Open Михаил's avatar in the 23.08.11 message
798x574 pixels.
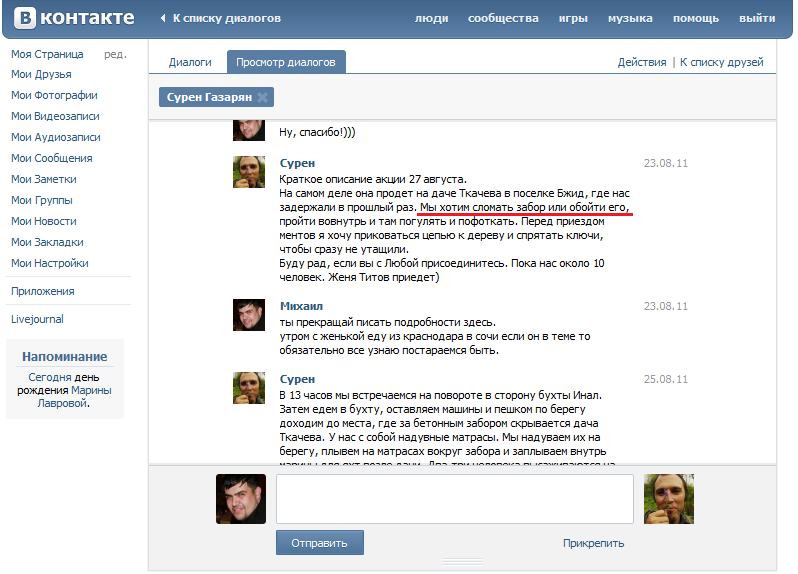click(x=249, y=315)
